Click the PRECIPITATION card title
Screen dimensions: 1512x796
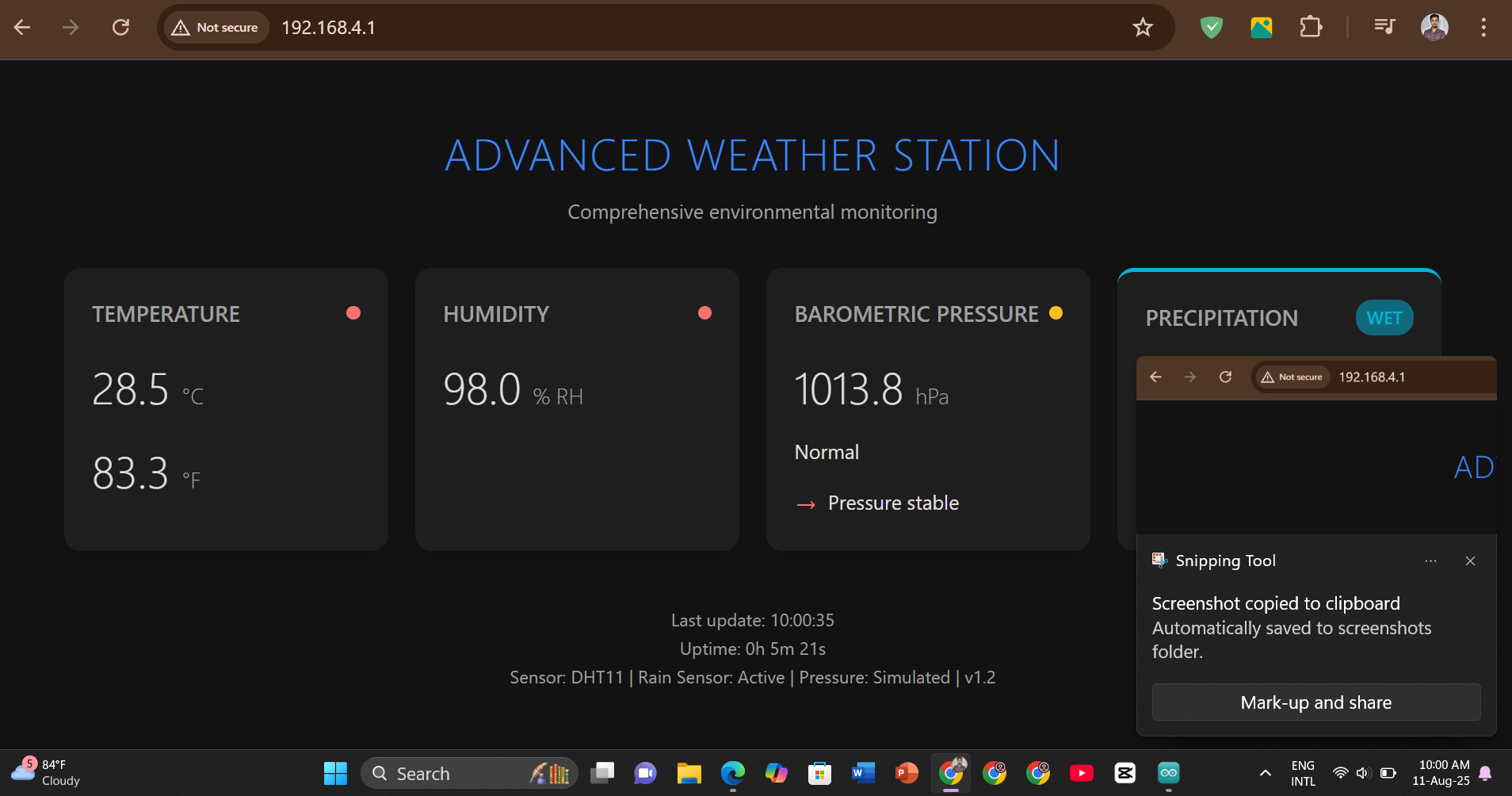(x=1221, y=319)
